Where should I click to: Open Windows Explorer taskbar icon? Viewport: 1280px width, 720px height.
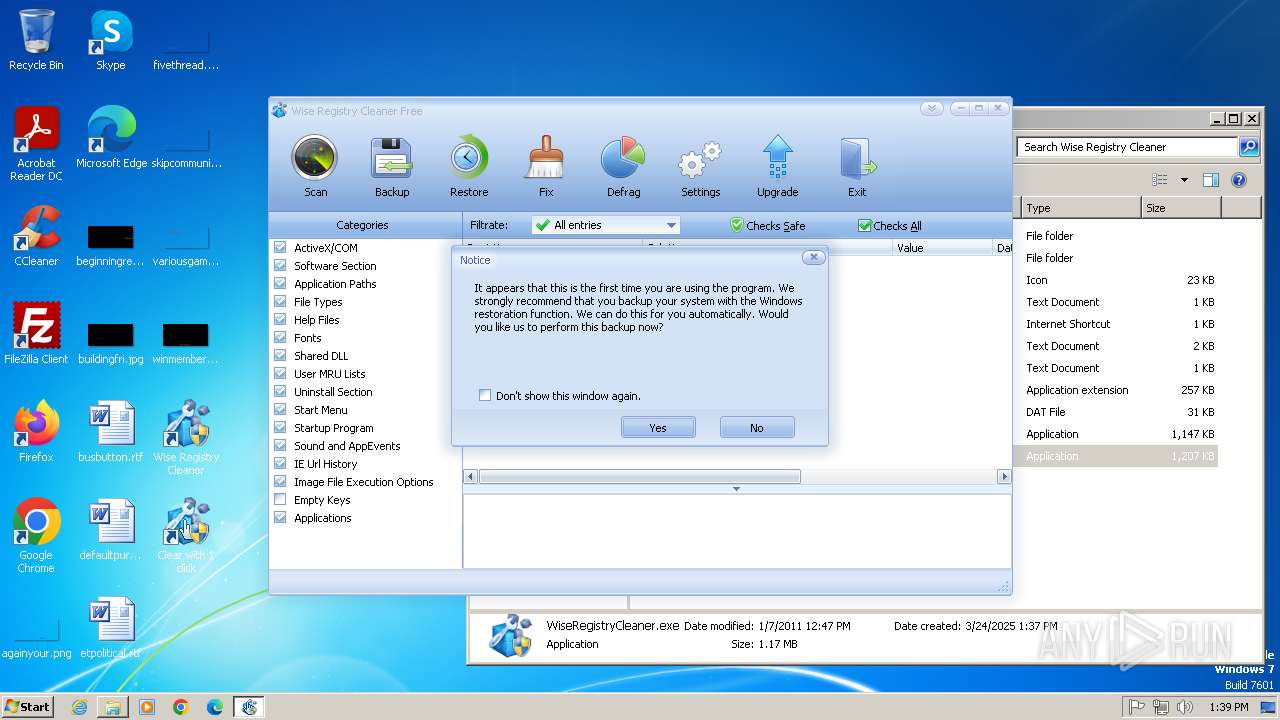coord(113,707)
